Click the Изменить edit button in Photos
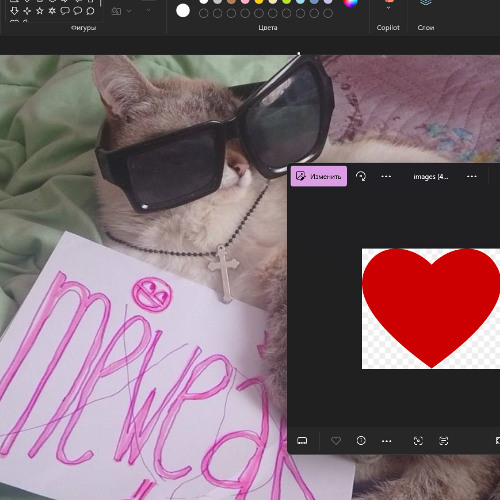 tap(319, 176)
